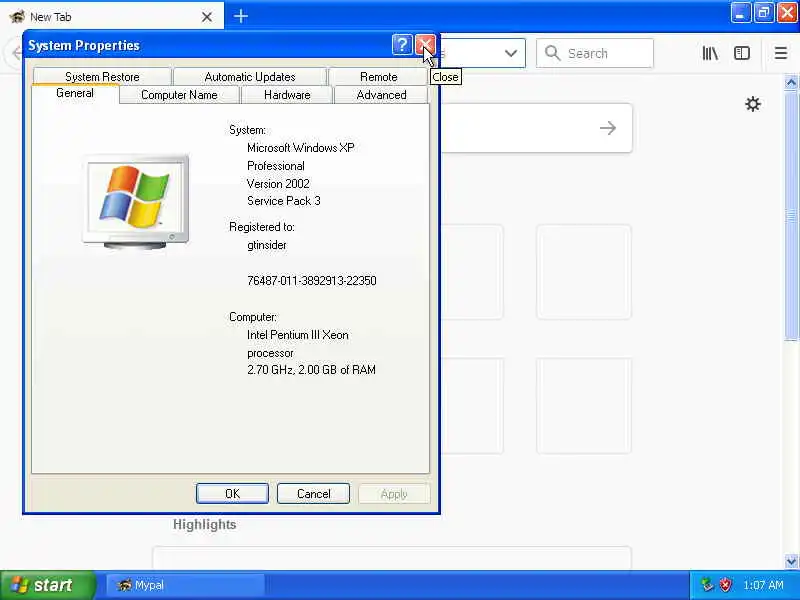Switch to the Automatic Updates tab

pos(250,77)
